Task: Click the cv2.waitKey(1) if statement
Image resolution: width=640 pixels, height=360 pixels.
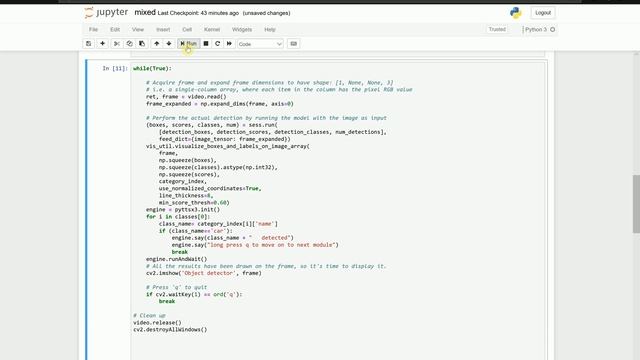Action: 194,294
